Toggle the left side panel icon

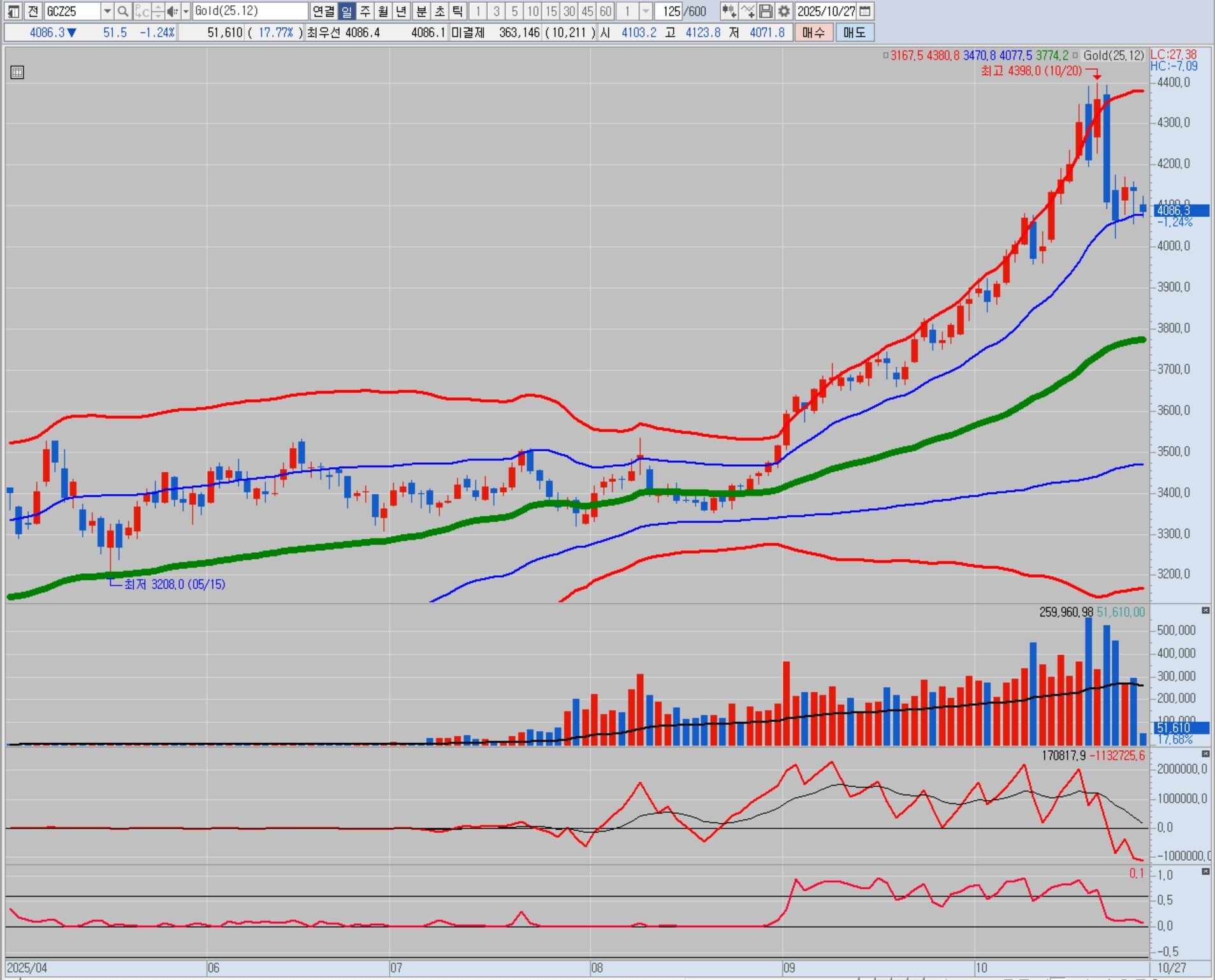(13, 11)
